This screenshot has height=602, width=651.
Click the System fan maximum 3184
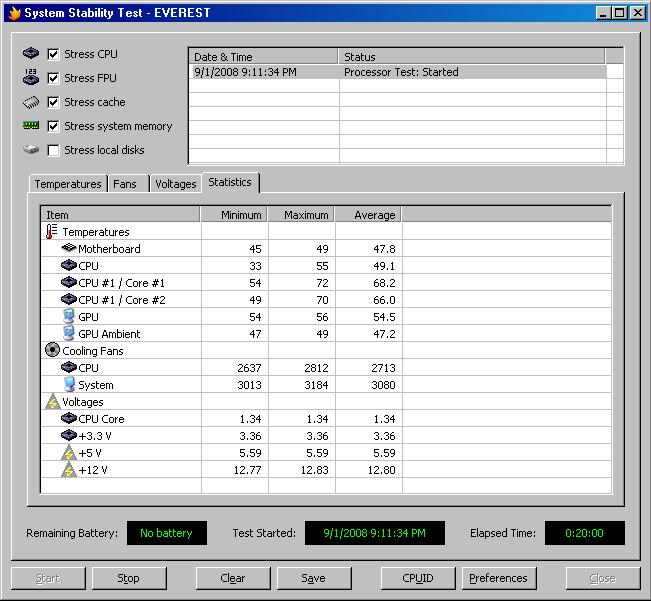click(x=316, y=385)
